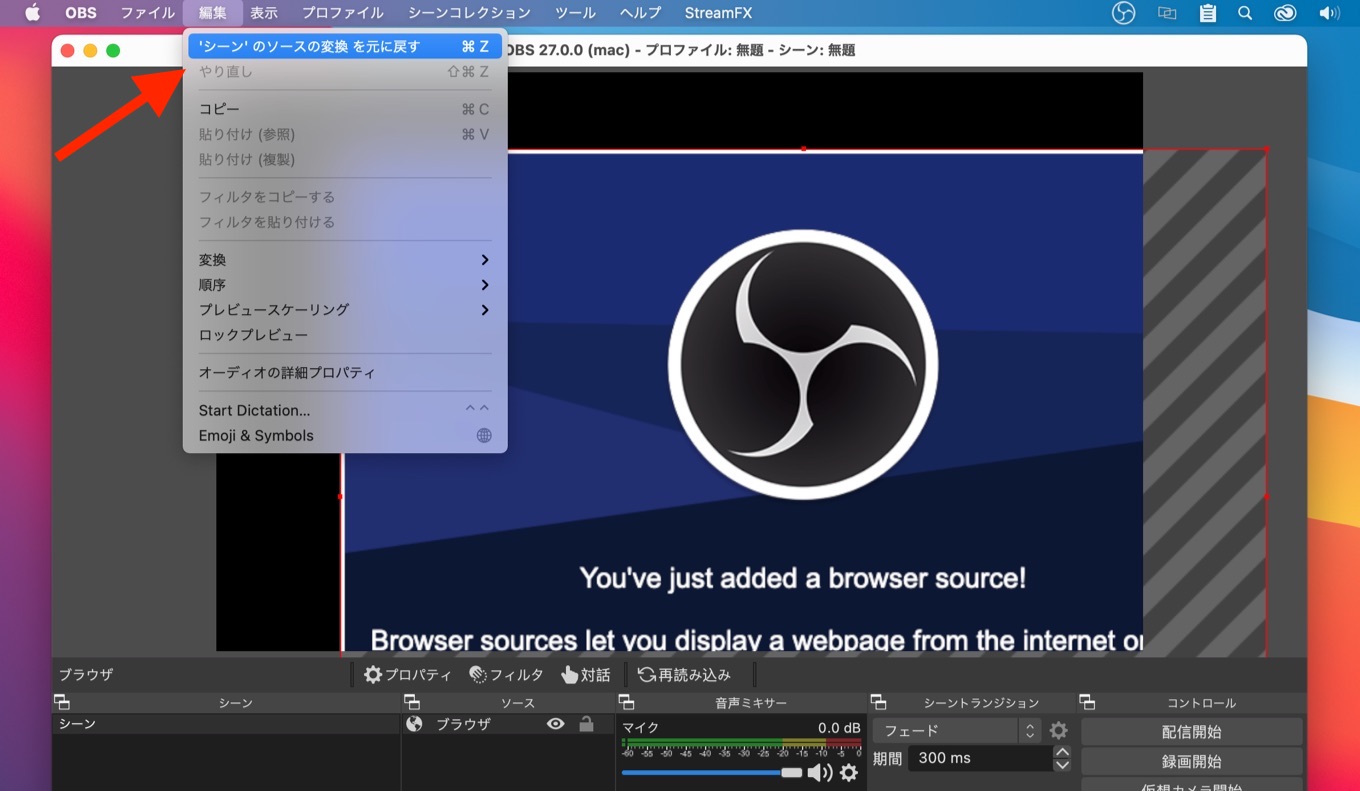1360x791 pixels.
Task: Decrease the 期間 duration with the down arrow
Action: point(1062,765)
